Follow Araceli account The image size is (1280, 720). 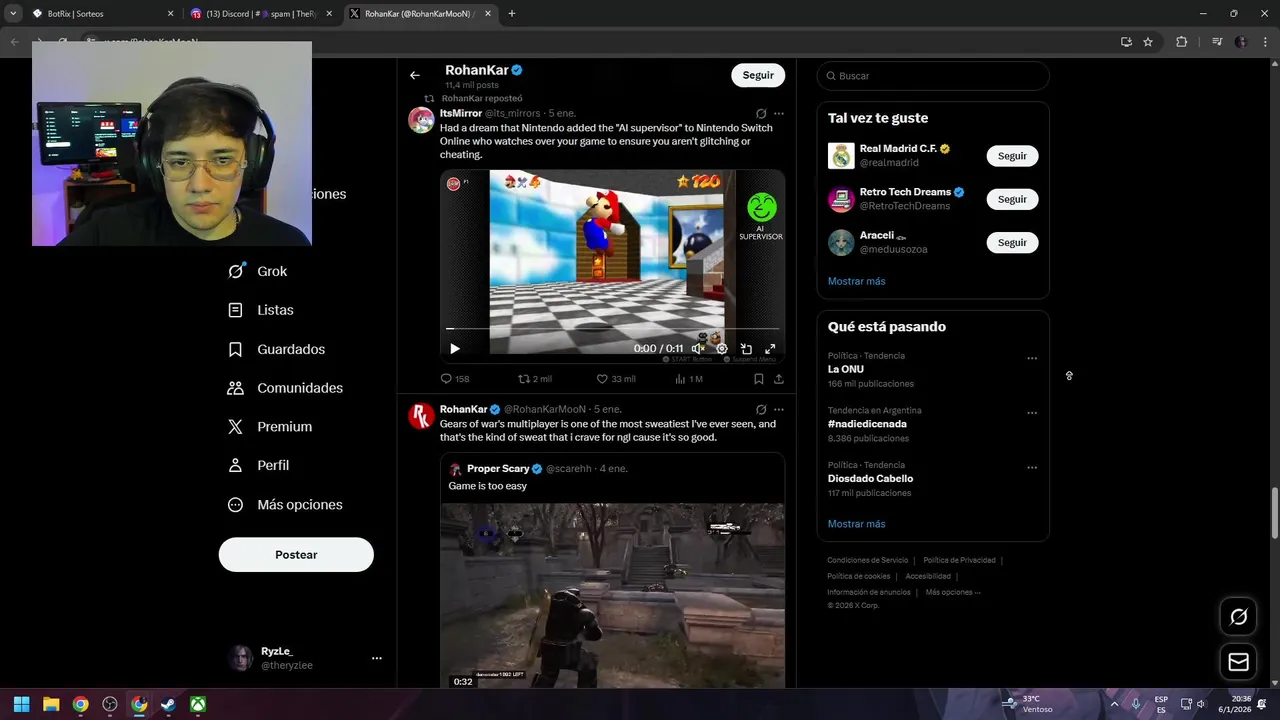point(1012,242)
